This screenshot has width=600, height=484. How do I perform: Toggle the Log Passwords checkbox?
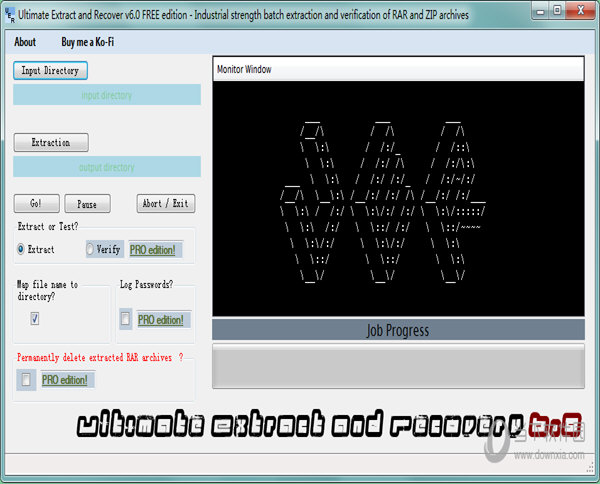tap(125, 318)
